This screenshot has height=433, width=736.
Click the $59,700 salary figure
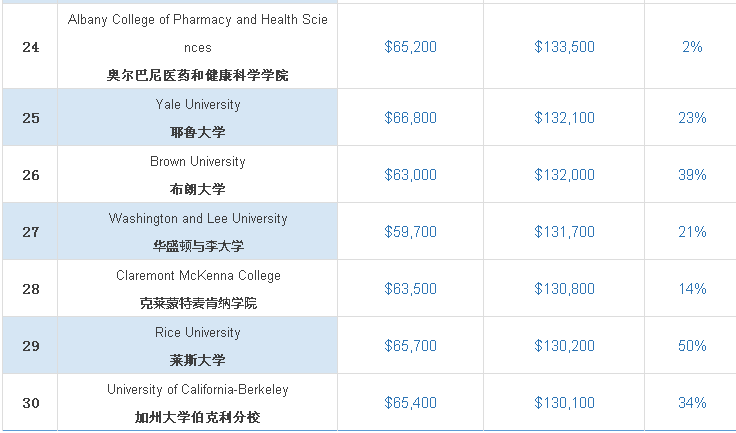(410, 232)
